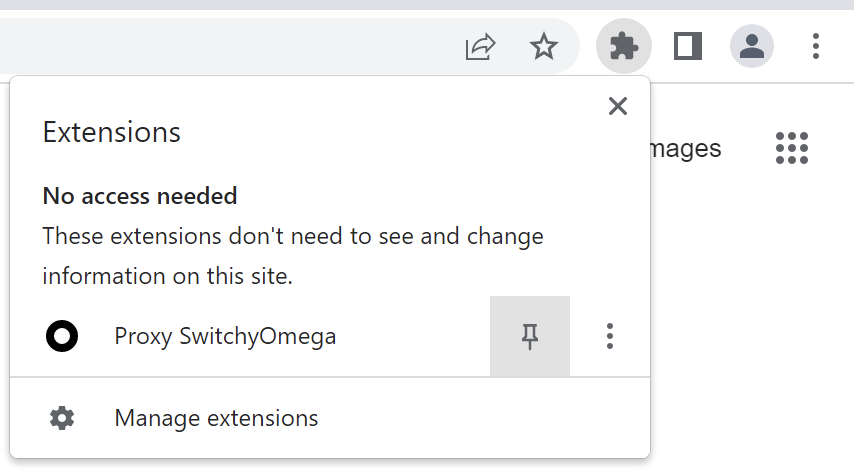854x470 pixels.
Task: Open the Images link on the page
Action: coord(686,149)
